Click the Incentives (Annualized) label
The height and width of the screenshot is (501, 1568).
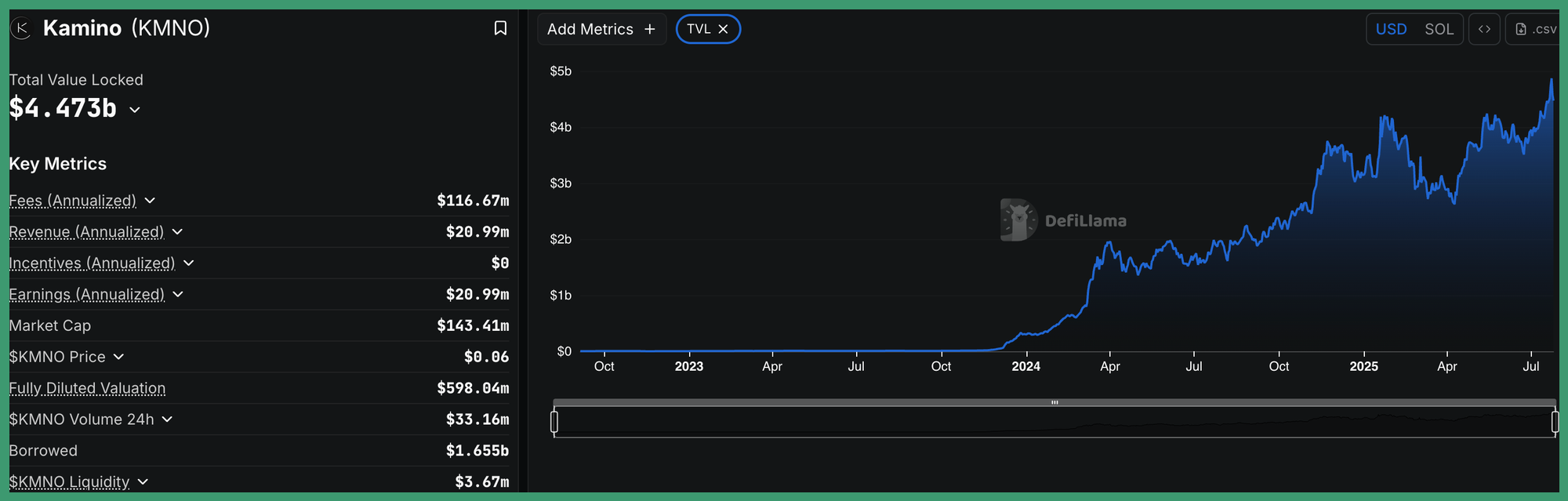(92, 263)
